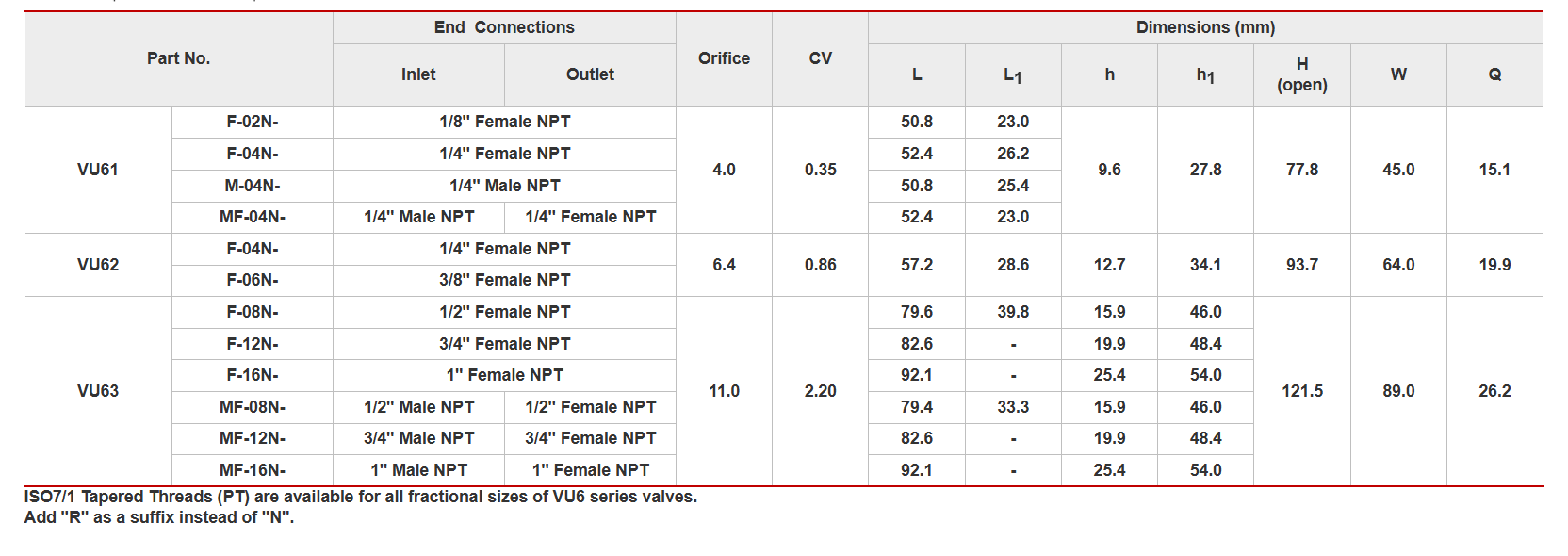
Task: Click the Inlet column header
Action: 418,74
